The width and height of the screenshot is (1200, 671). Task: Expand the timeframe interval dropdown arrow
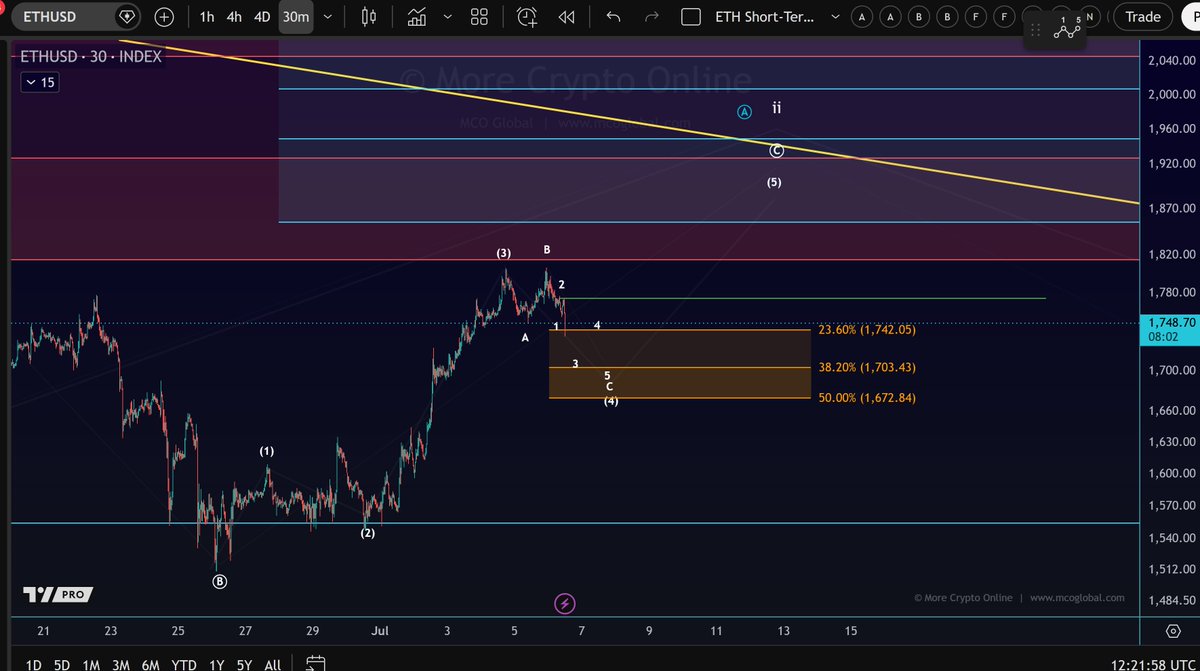[x=330, y=17]
